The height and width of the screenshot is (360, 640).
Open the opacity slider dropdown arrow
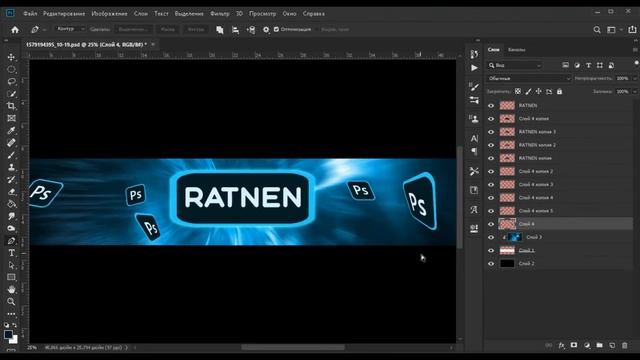(635, 78)
